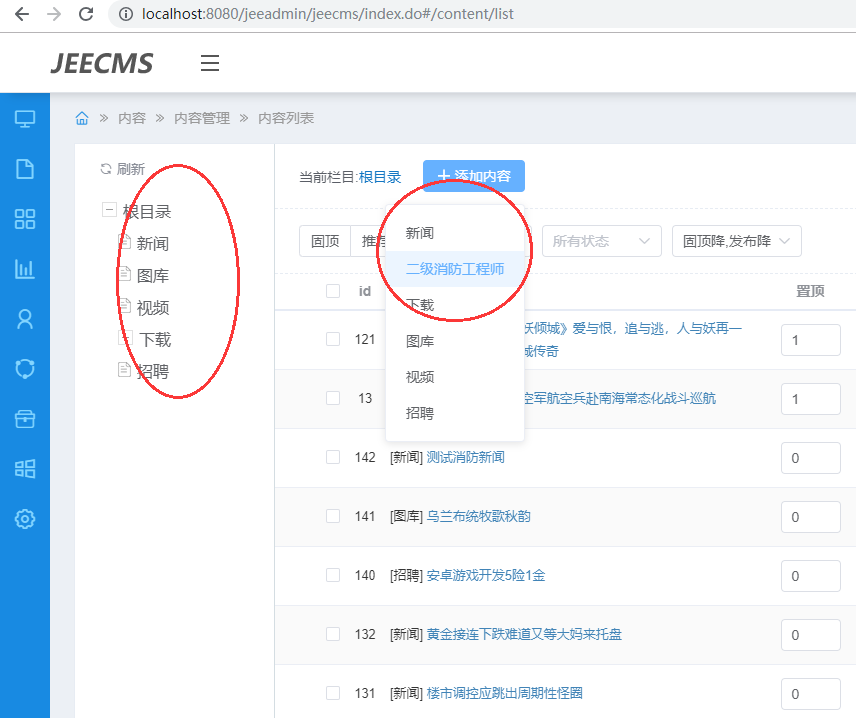The height and width of the screenshot is (718, 856).
Task: Tick the checkbox for row id 131
Action: [x=333, y=693]
